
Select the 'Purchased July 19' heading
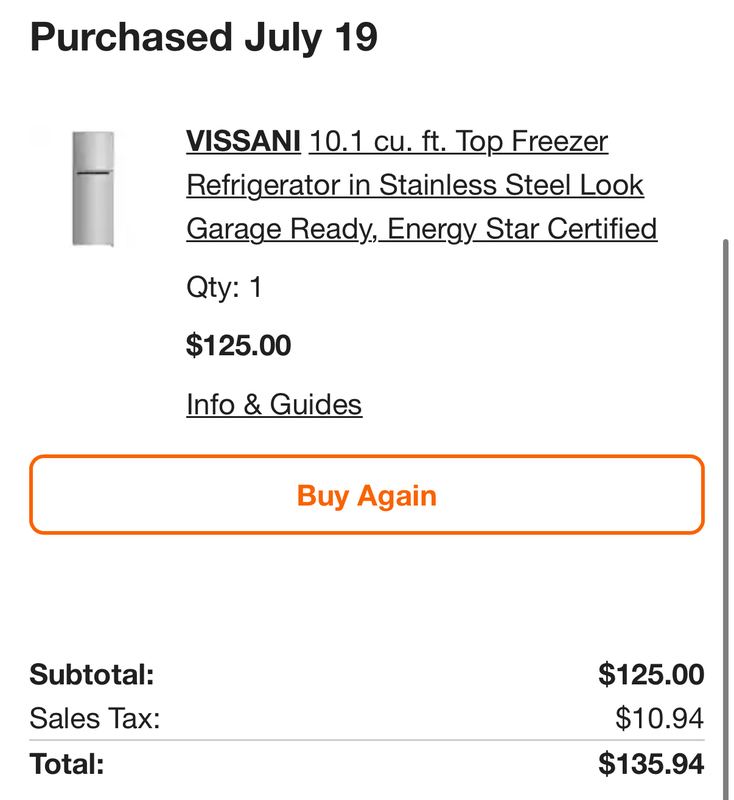pyautogui.click(x=204, y=38)
